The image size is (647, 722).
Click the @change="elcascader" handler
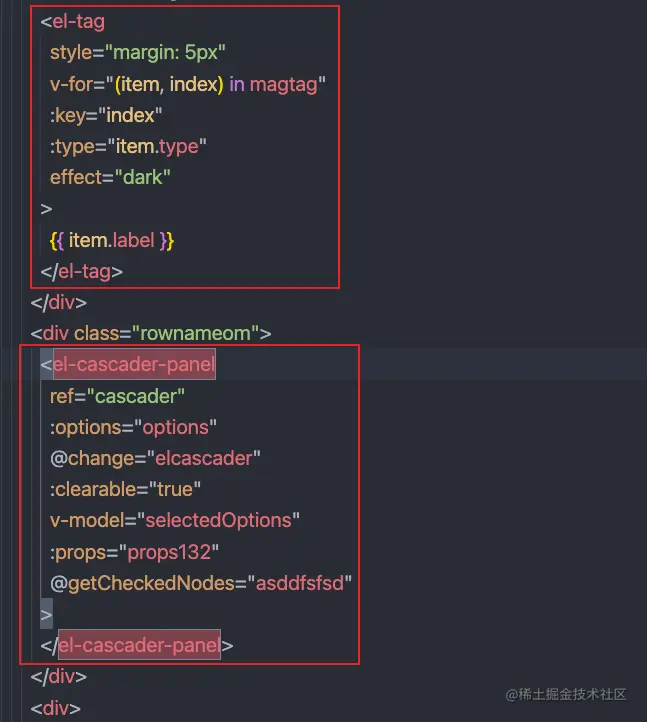(x=155, y=458)
